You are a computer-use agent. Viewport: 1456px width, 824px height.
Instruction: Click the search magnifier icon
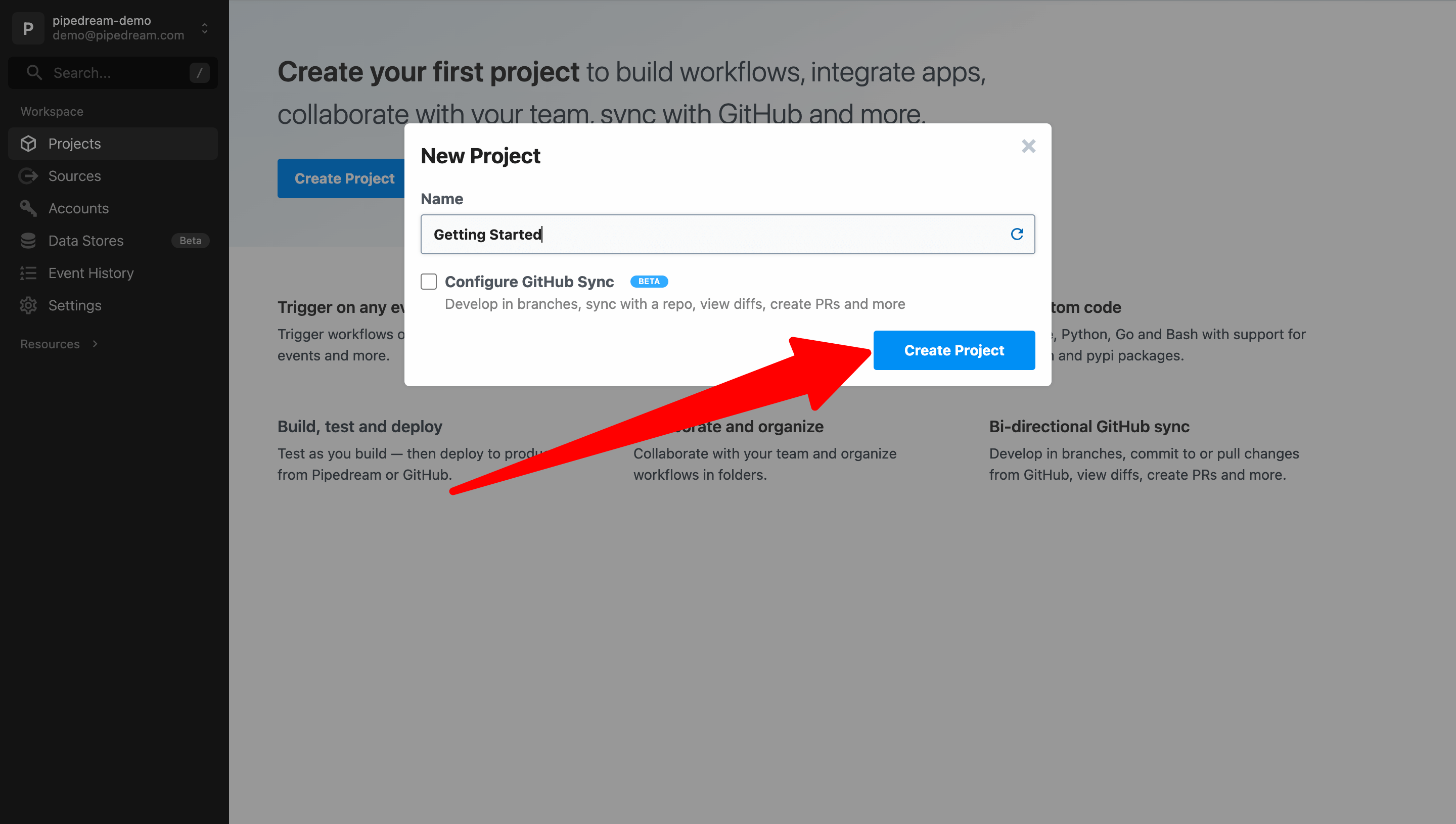[34, 72]
